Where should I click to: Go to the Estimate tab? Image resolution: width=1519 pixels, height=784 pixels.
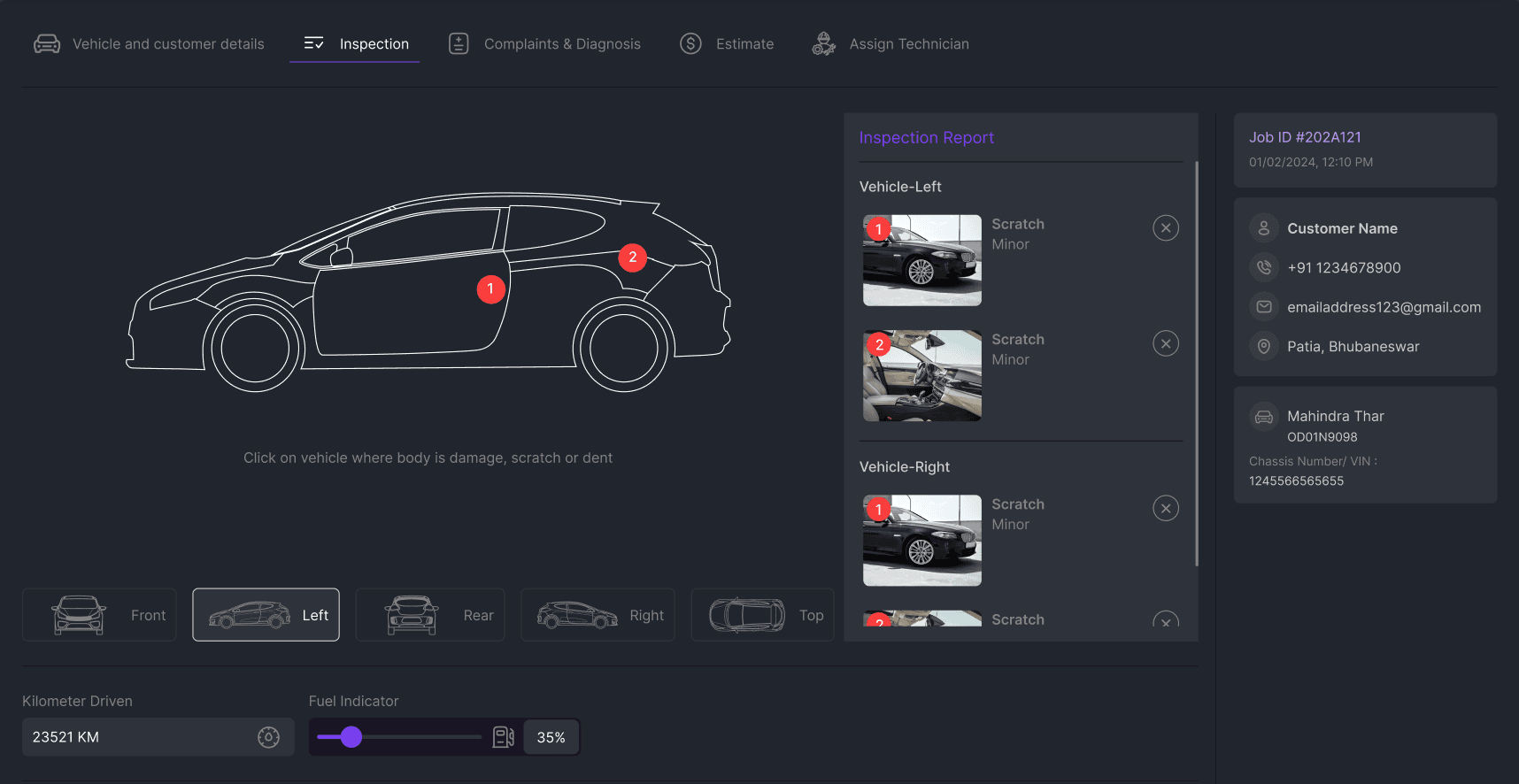(727, 44)
